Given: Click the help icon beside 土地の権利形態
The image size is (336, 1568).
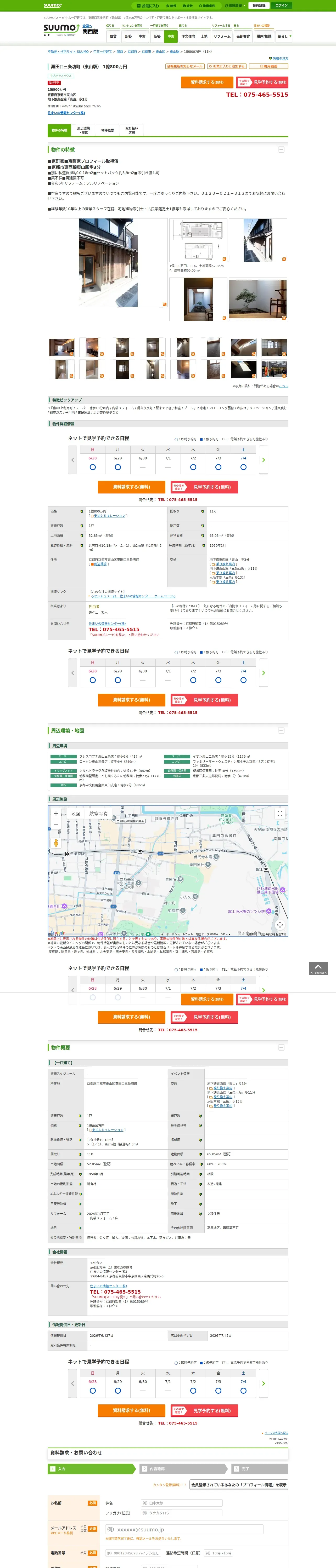Looking at the screenshot, I should [x=80, y=1184].
